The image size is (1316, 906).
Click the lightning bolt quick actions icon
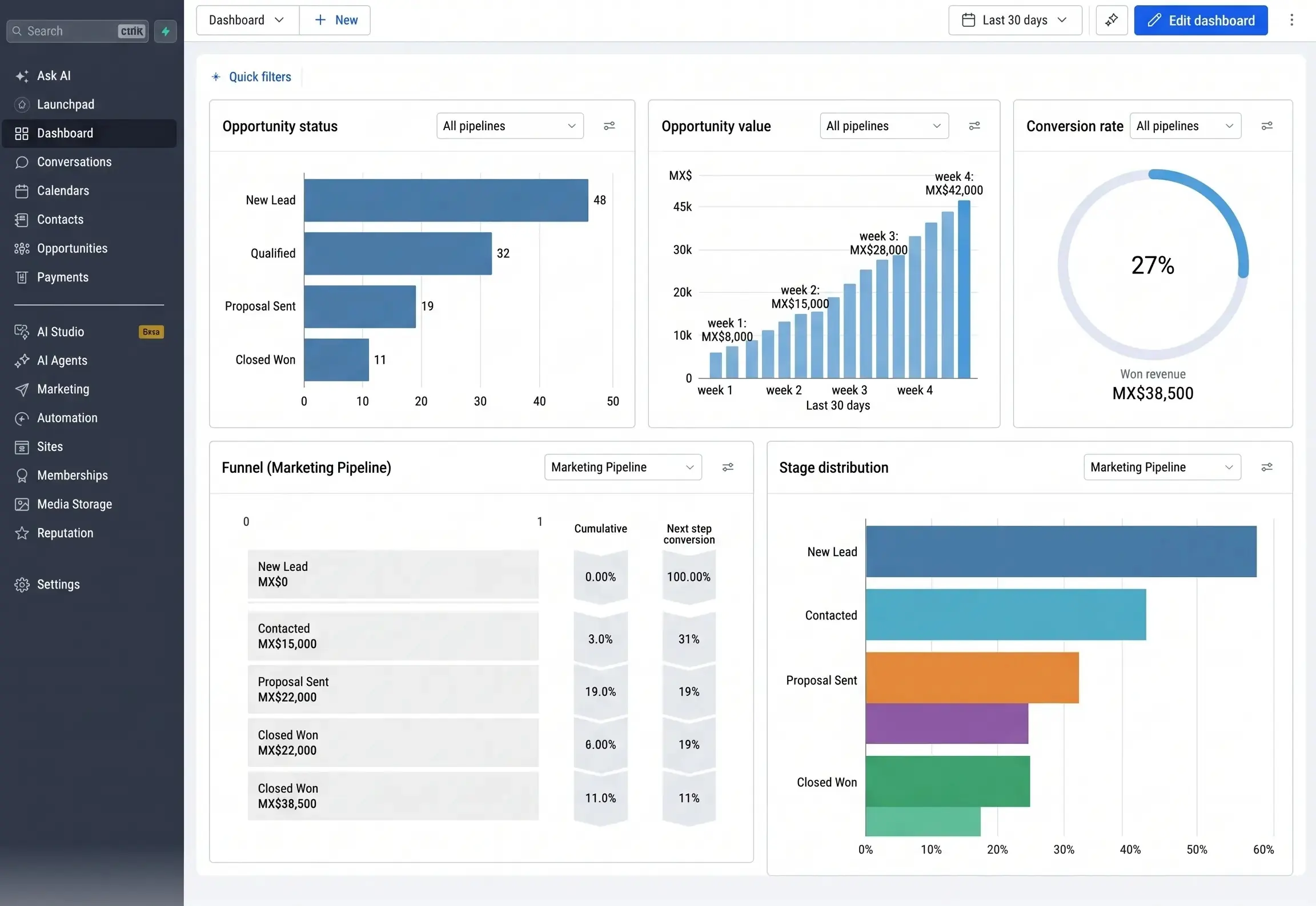coord(166,31)
